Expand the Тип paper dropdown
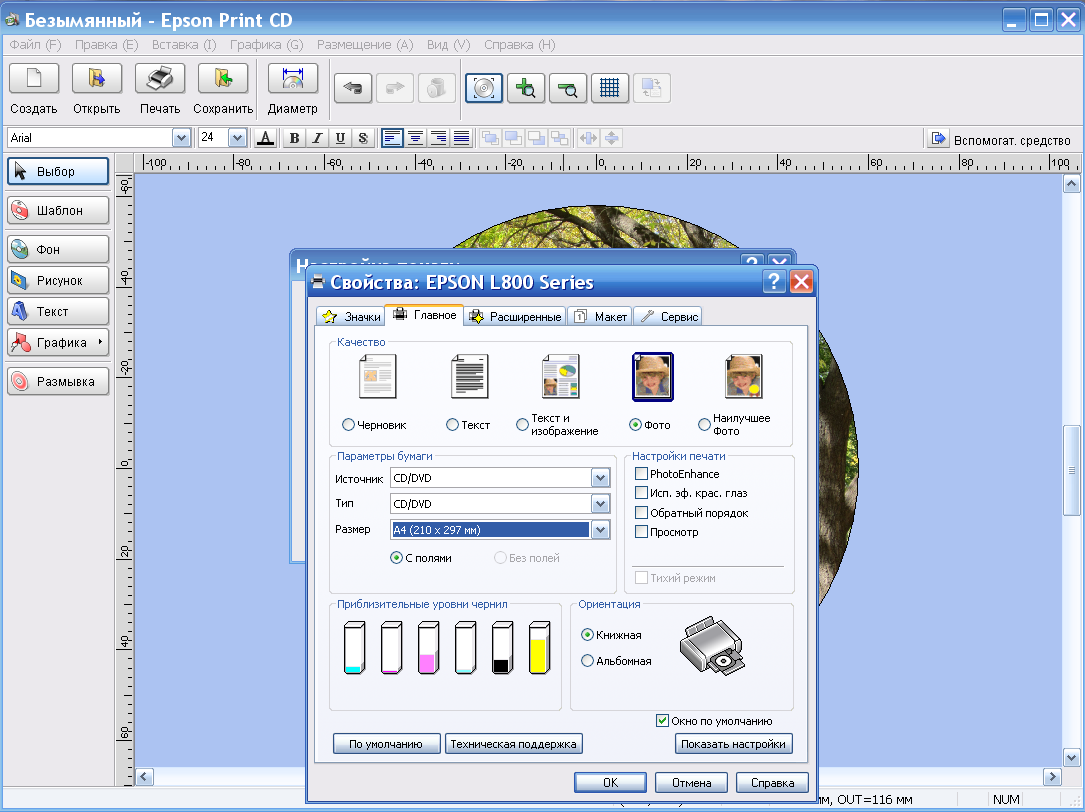 600,504
